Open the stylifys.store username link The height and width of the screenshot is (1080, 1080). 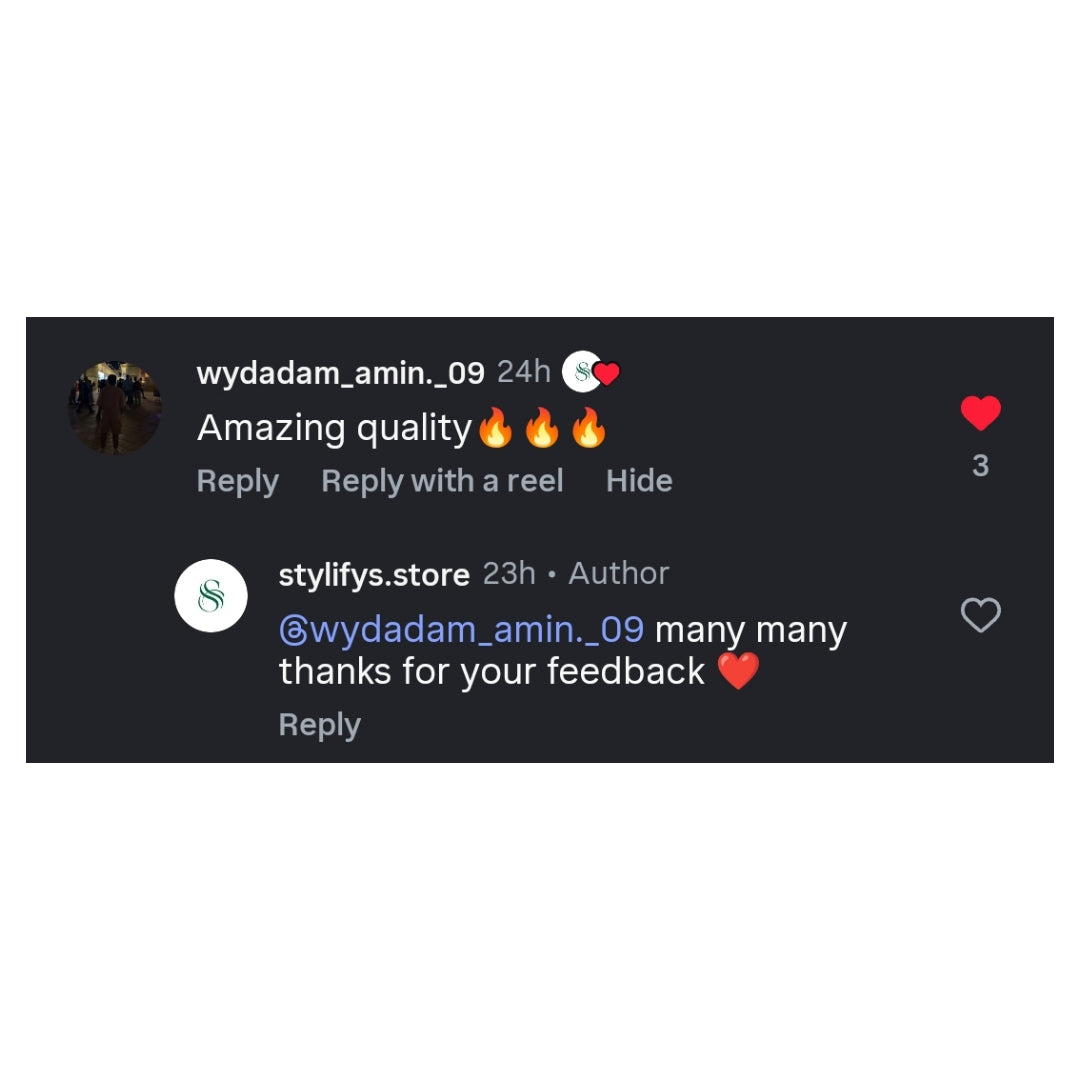pyautogui.click(x=374, y=574)
